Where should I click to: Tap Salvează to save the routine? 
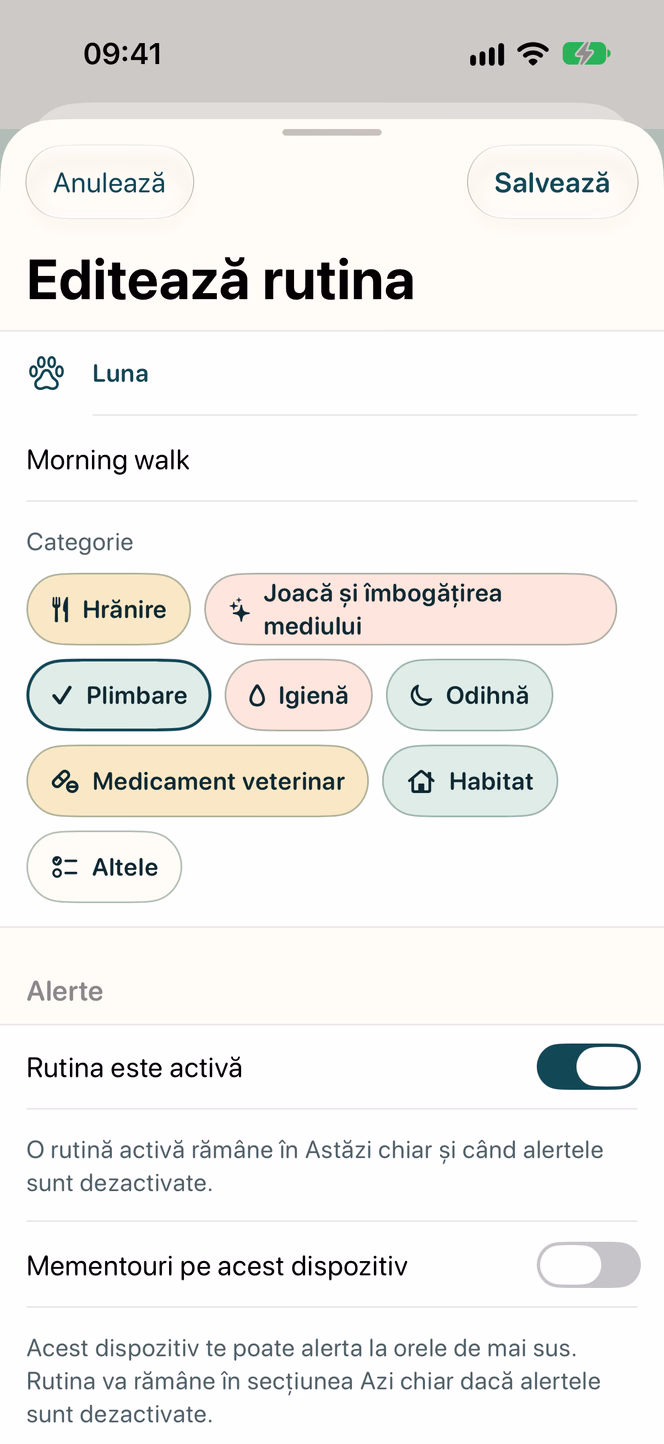[552, 182]
